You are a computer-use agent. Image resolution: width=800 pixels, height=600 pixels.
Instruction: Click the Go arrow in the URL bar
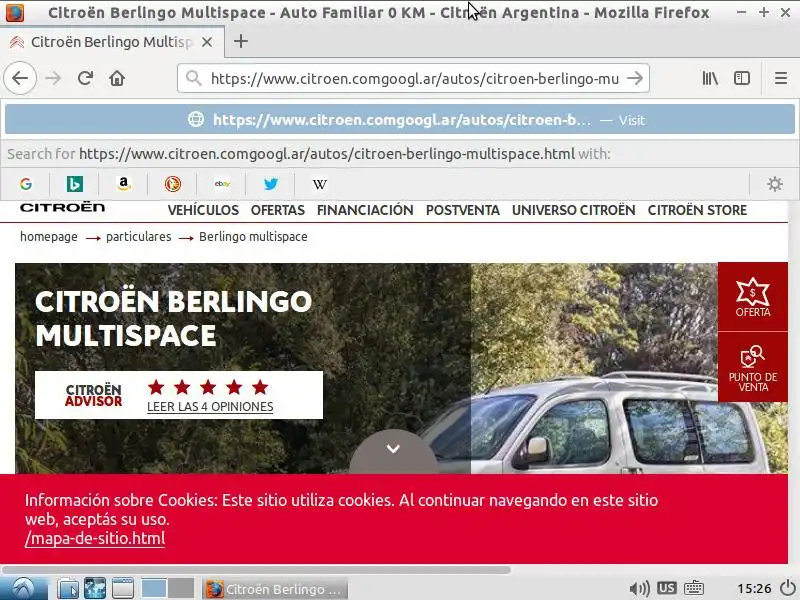tap(635, 78)
